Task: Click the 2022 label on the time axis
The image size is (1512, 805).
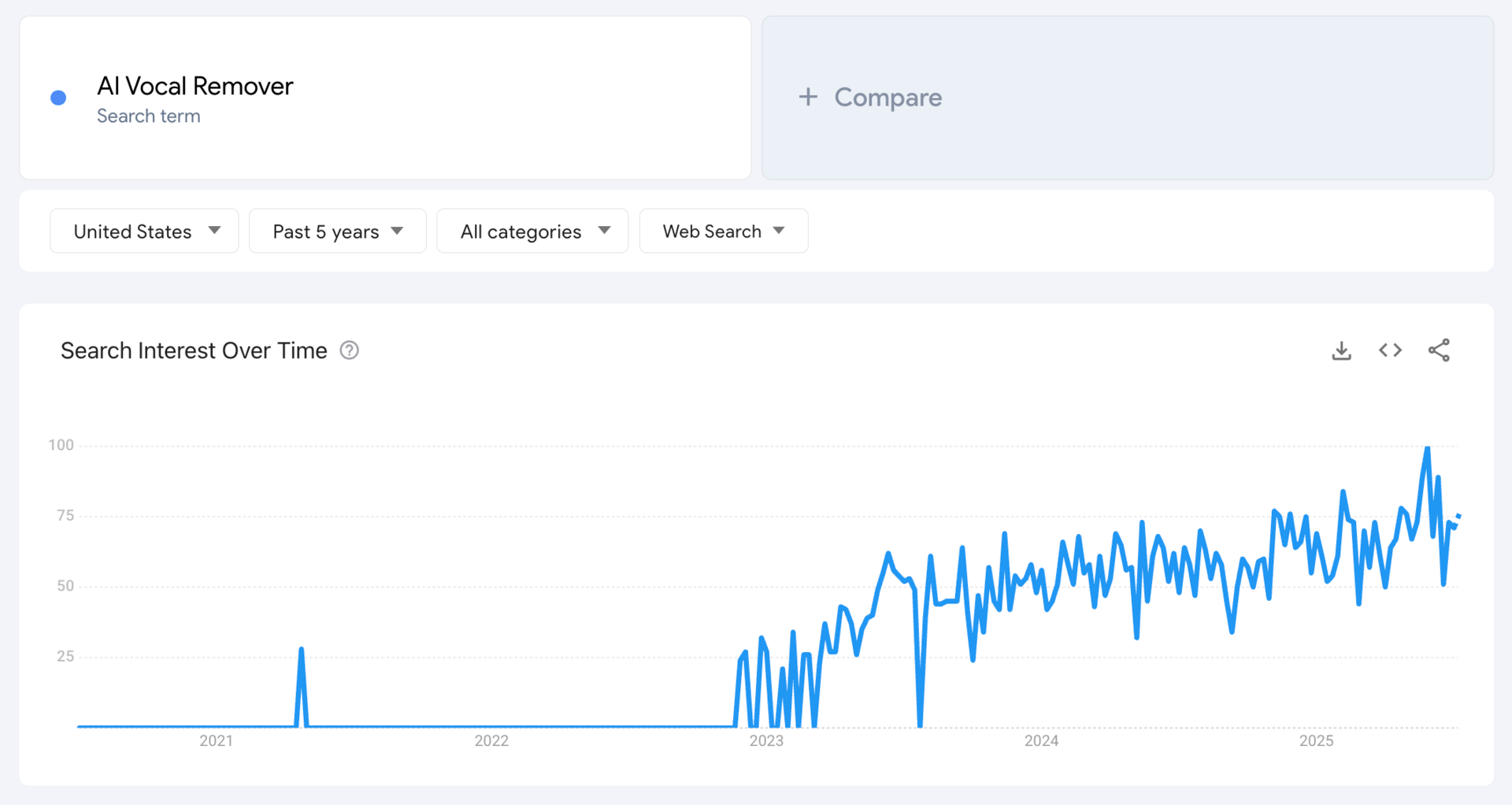Action: 491,741
